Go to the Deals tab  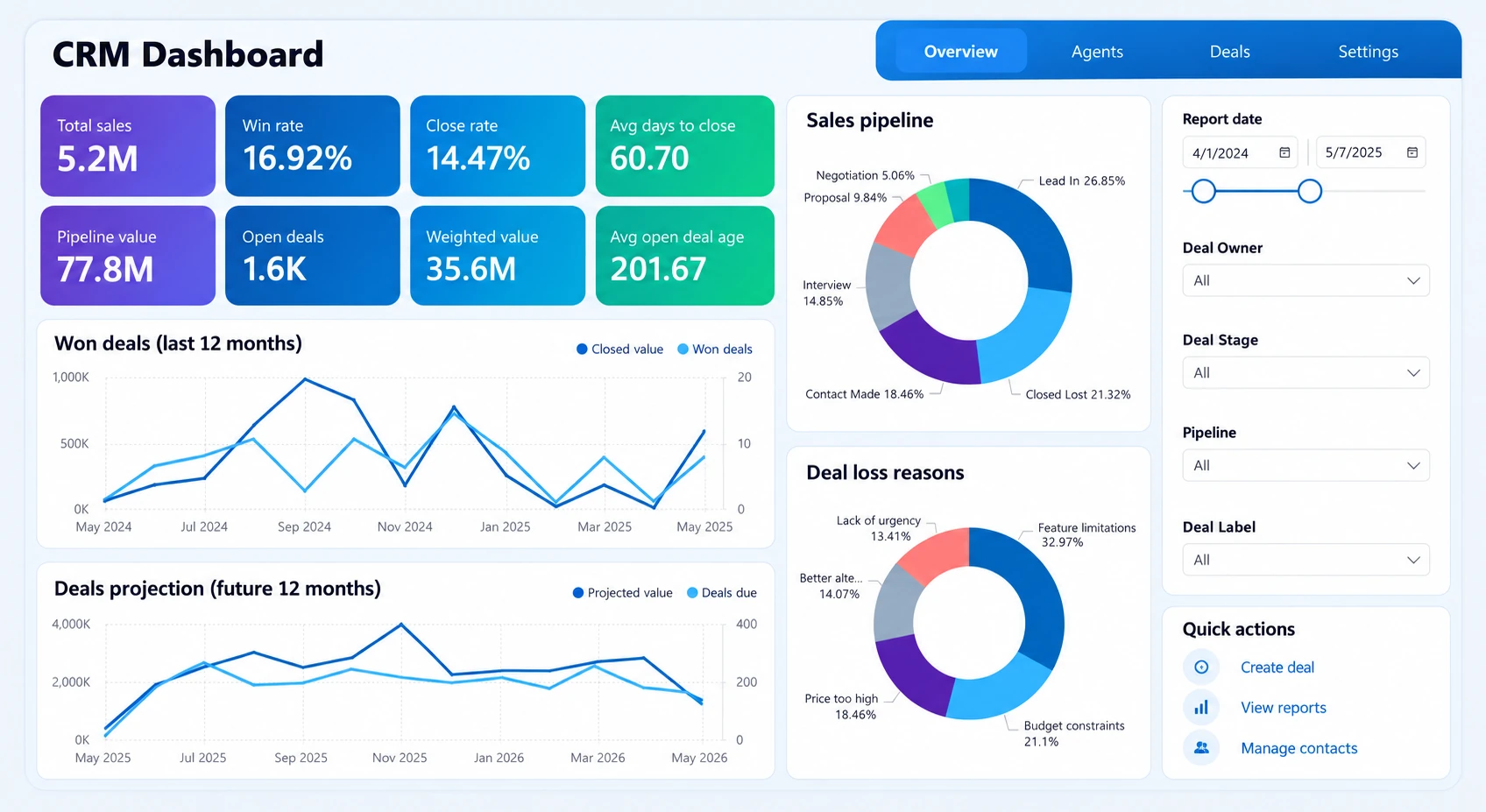[x=1229, y=52]
